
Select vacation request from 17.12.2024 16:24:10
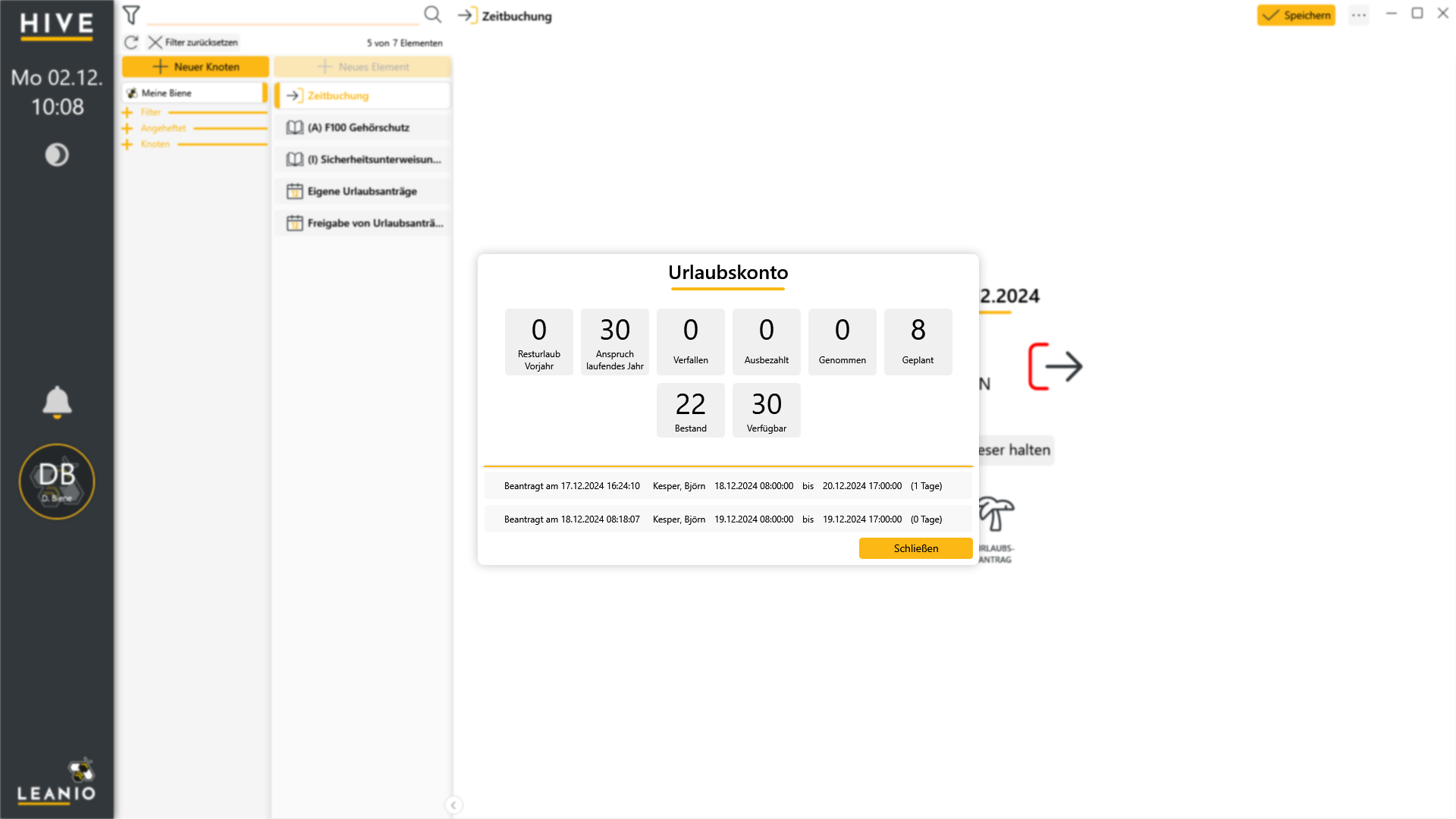(x=728, y=486)
